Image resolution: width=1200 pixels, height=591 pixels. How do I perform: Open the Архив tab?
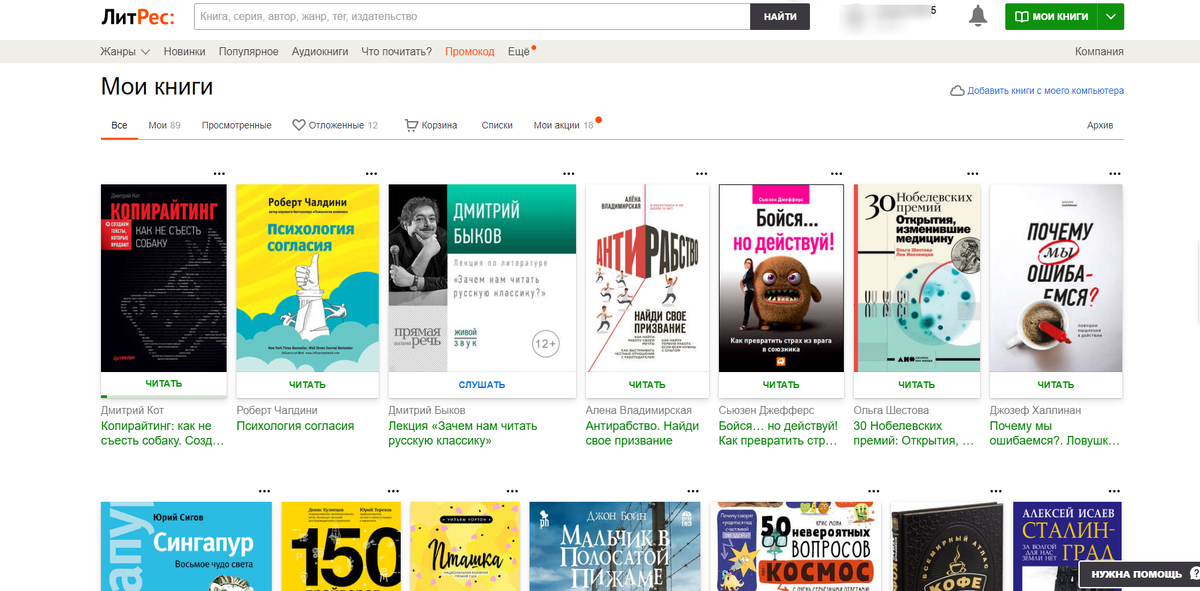click(x=1100, y=125)
